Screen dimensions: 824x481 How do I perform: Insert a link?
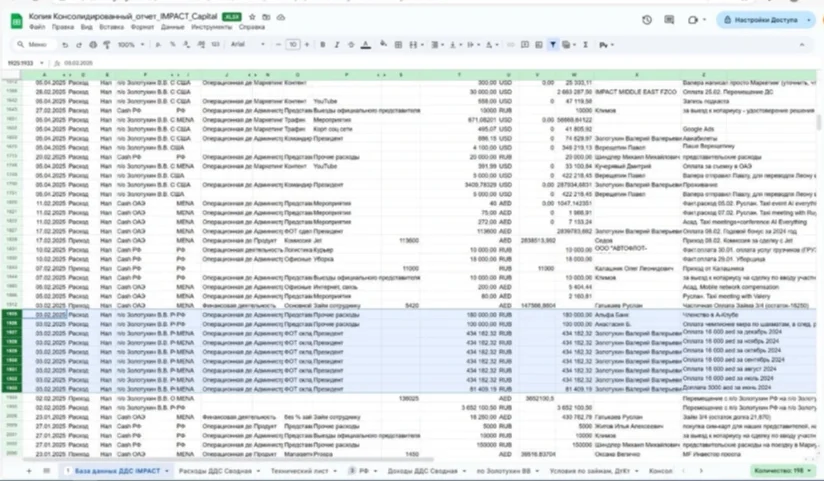(x=510, y=45)
